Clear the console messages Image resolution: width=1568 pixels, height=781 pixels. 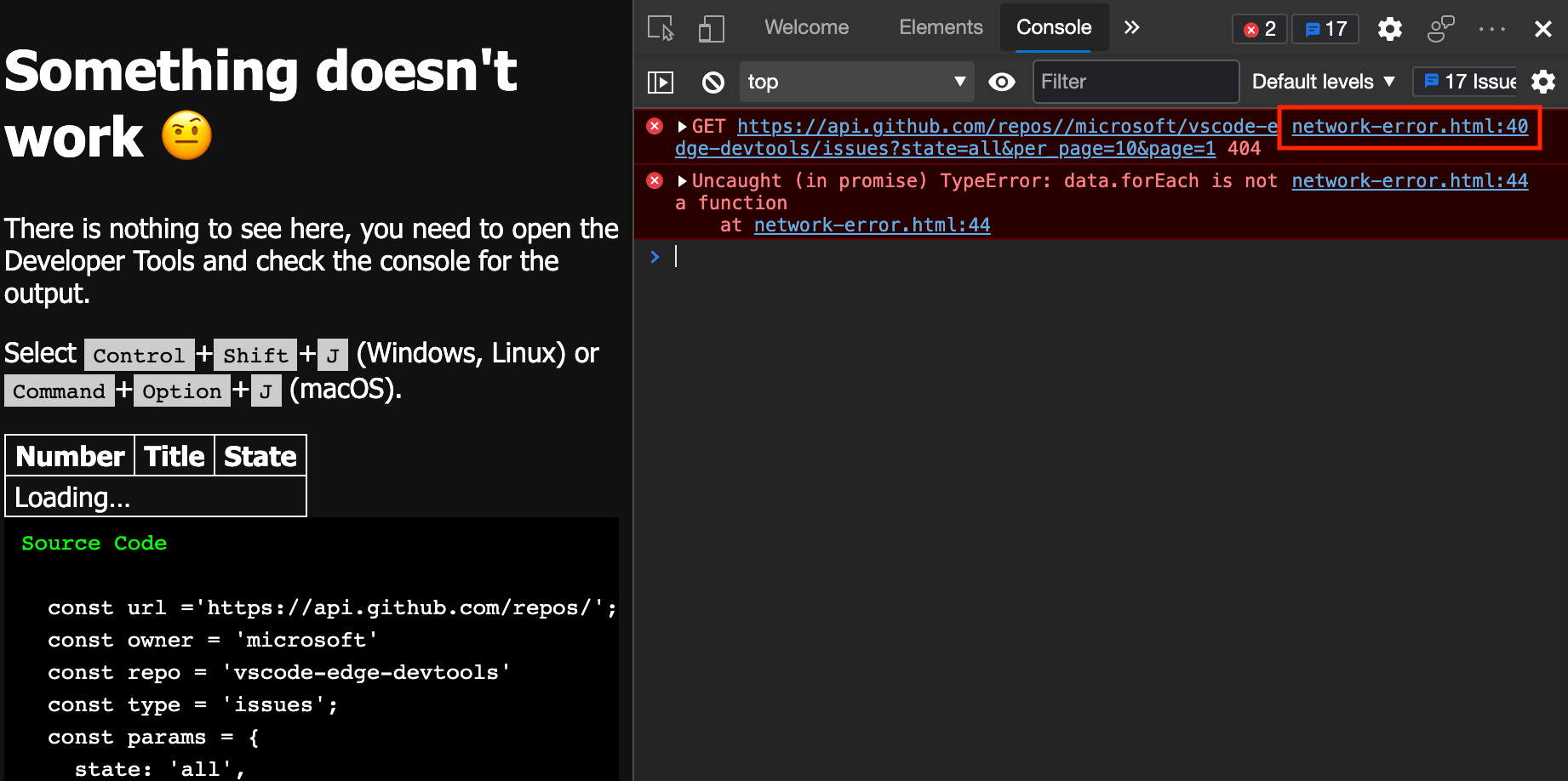pyautogui.click(x=712, y=82)
